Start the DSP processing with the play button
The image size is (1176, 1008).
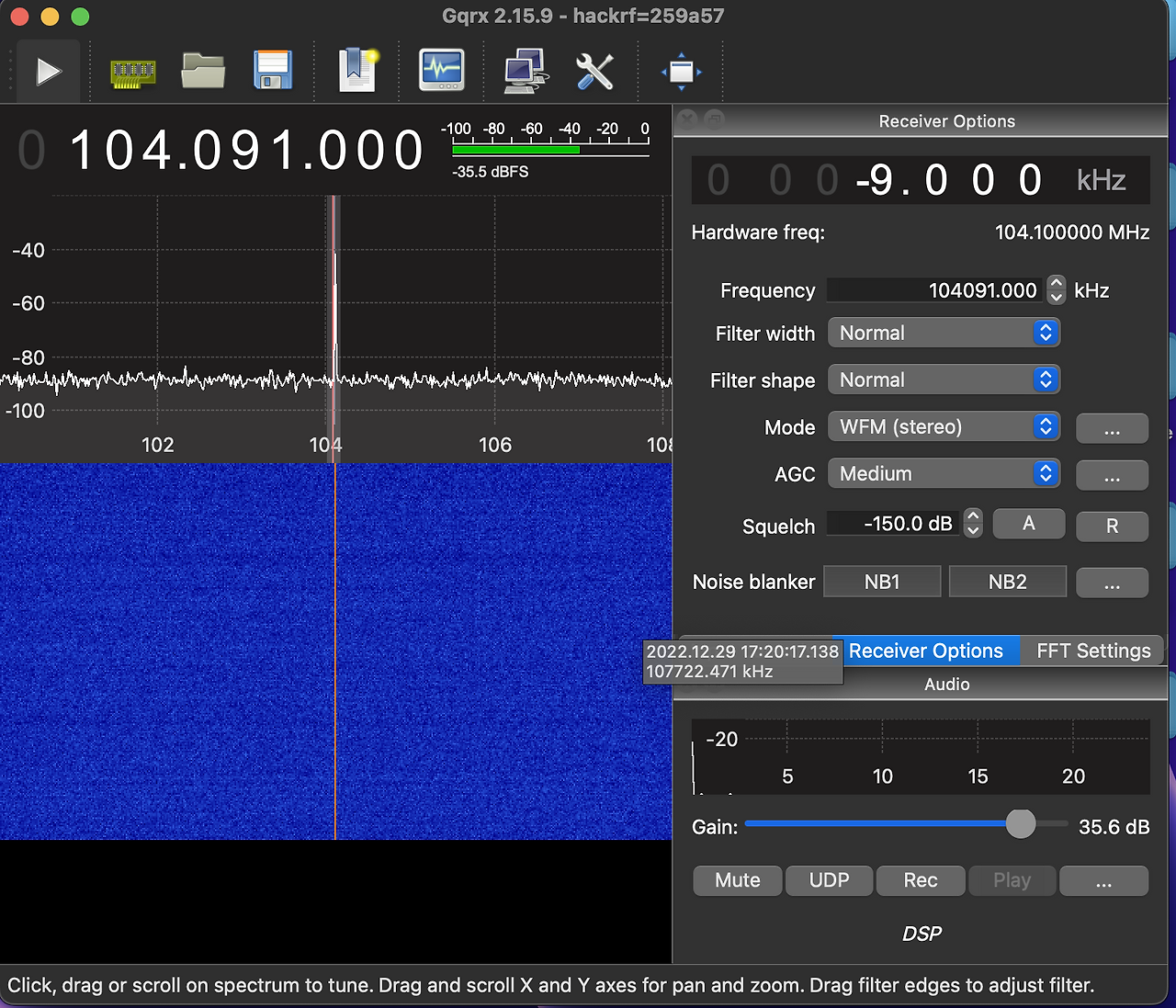(48, 71)
